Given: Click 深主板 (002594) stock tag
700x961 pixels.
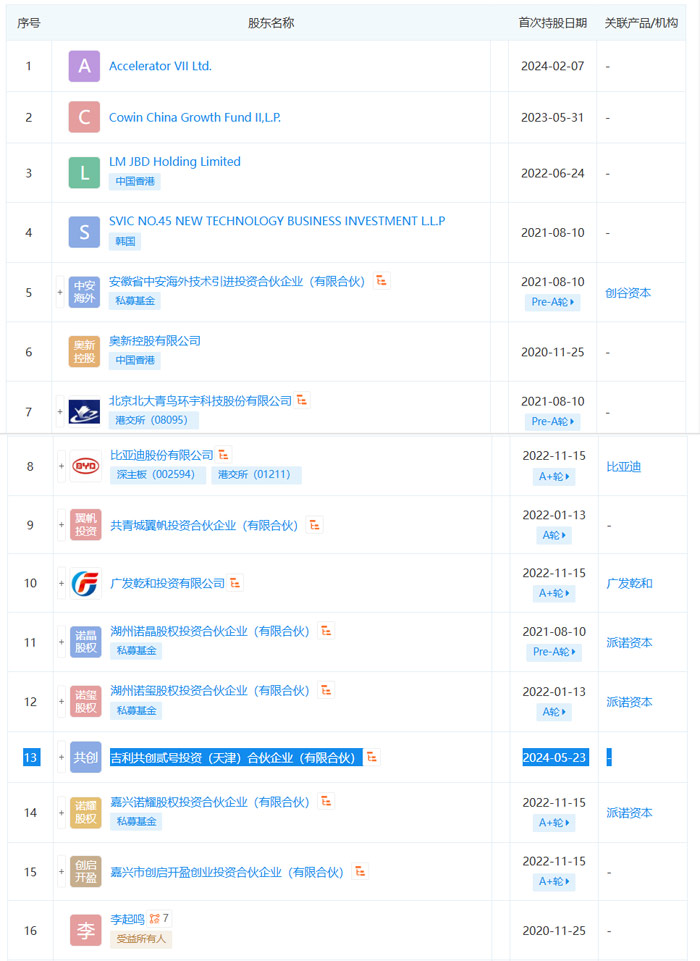Looking at the screenshot, I should [x=158, y=474].
